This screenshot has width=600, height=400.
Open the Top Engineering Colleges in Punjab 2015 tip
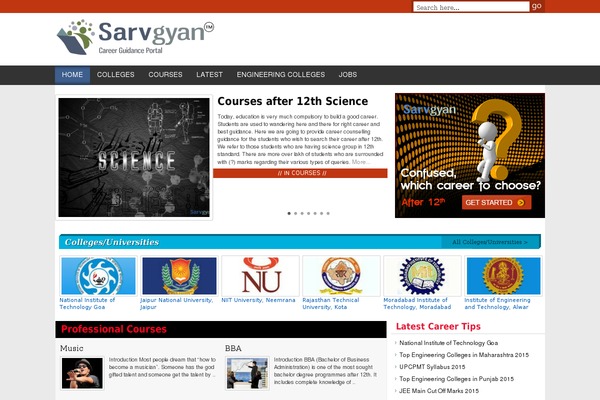[456, 379]
